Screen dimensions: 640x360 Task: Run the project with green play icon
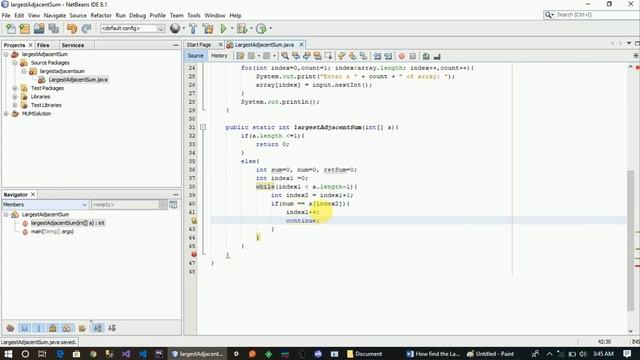click(223, 29)
